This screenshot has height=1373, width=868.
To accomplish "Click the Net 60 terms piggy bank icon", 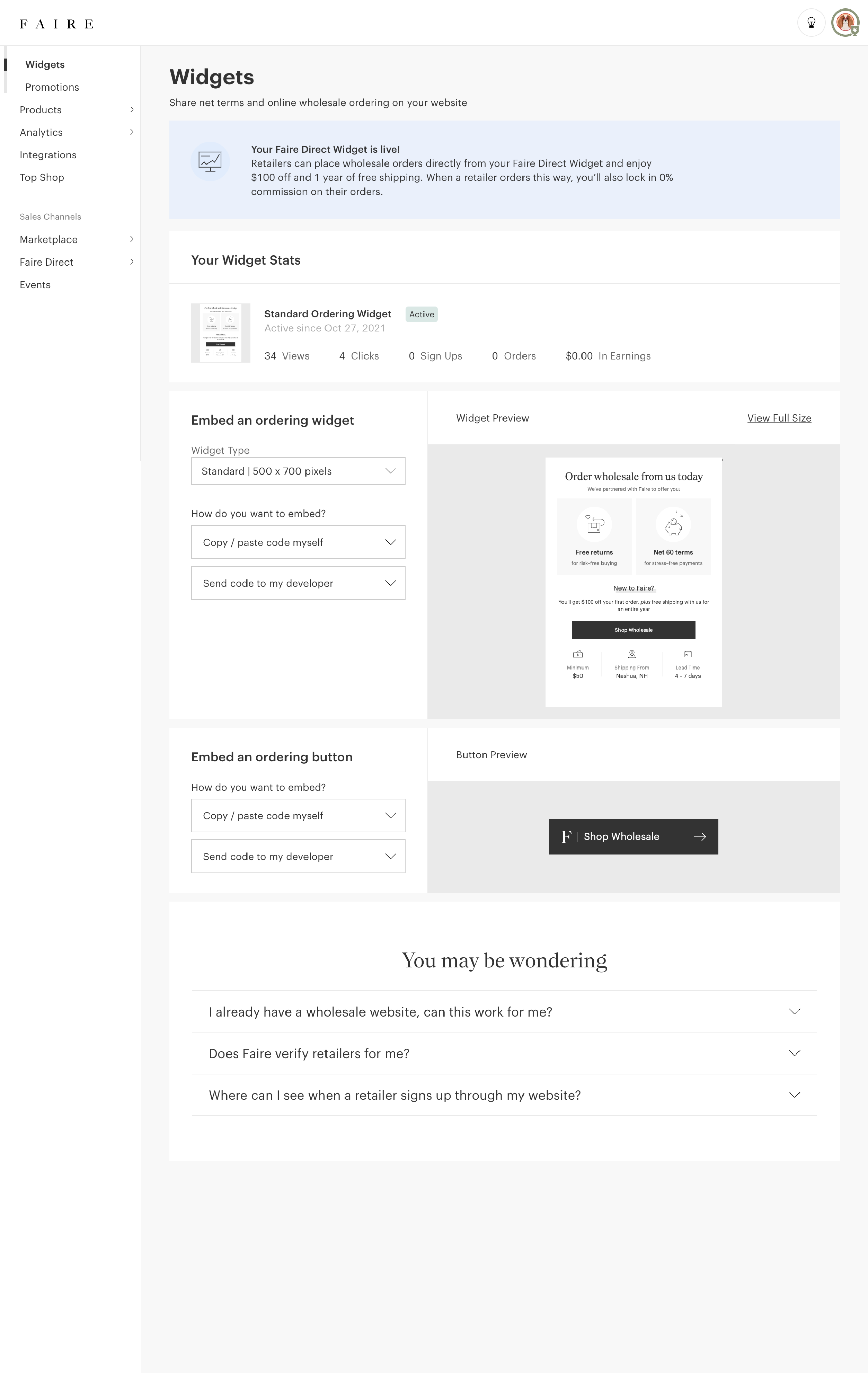I will (673, 524).
